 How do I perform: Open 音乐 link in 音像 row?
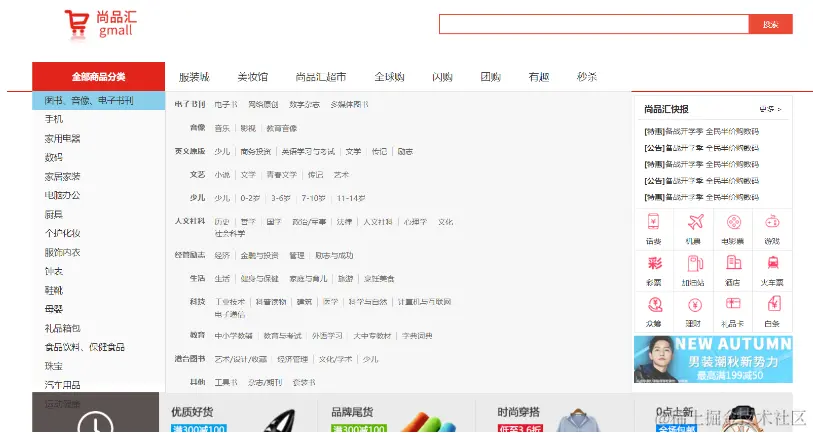[x=222, y=128]
